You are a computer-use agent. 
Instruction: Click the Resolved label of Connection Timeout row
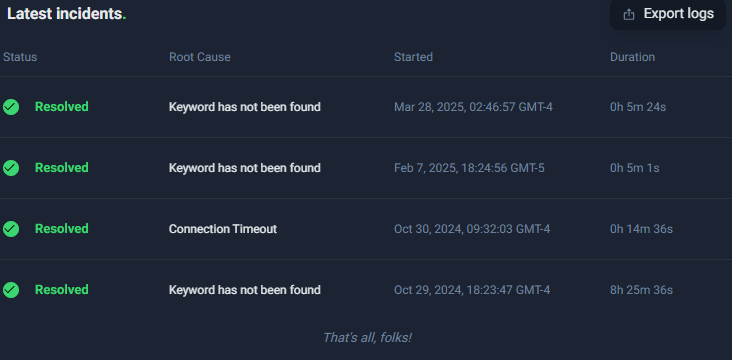point(62,229)
